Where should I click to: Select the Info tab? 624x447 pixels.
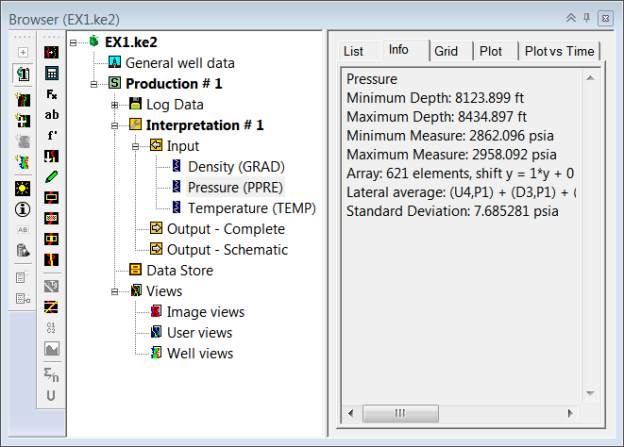(399, 50)
